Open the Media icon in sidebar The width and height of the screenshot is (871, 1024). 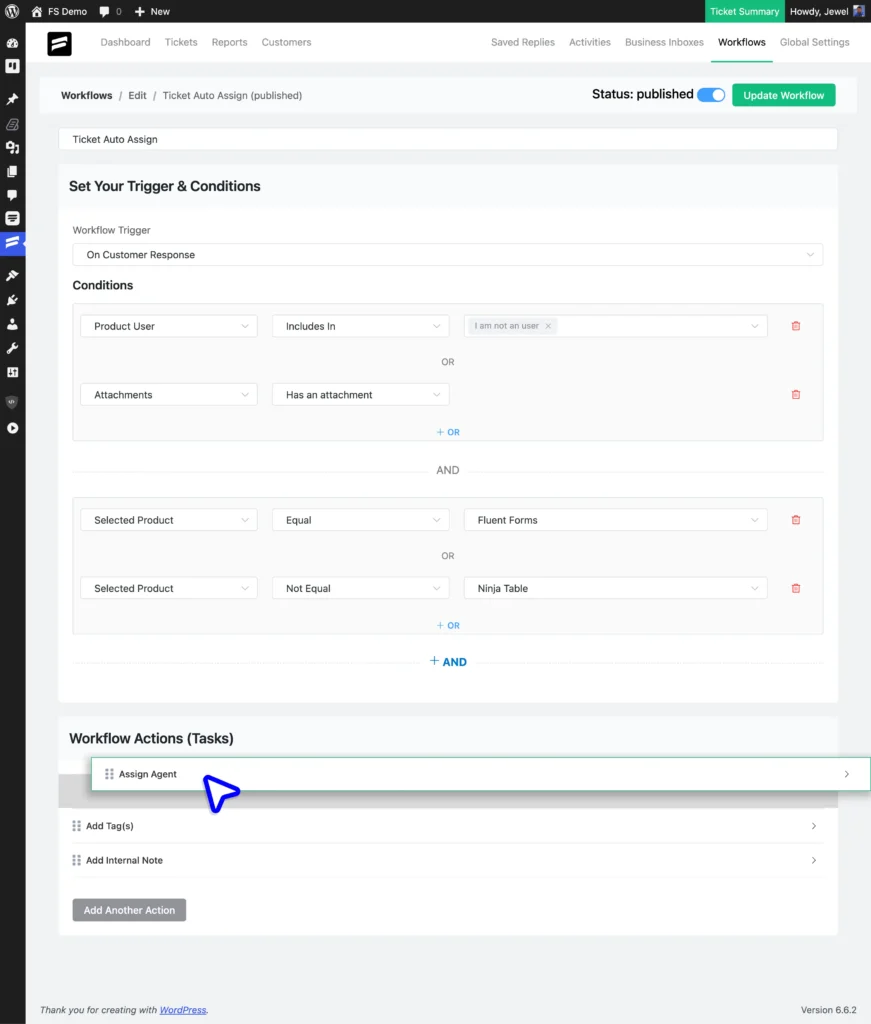(12, 148)
